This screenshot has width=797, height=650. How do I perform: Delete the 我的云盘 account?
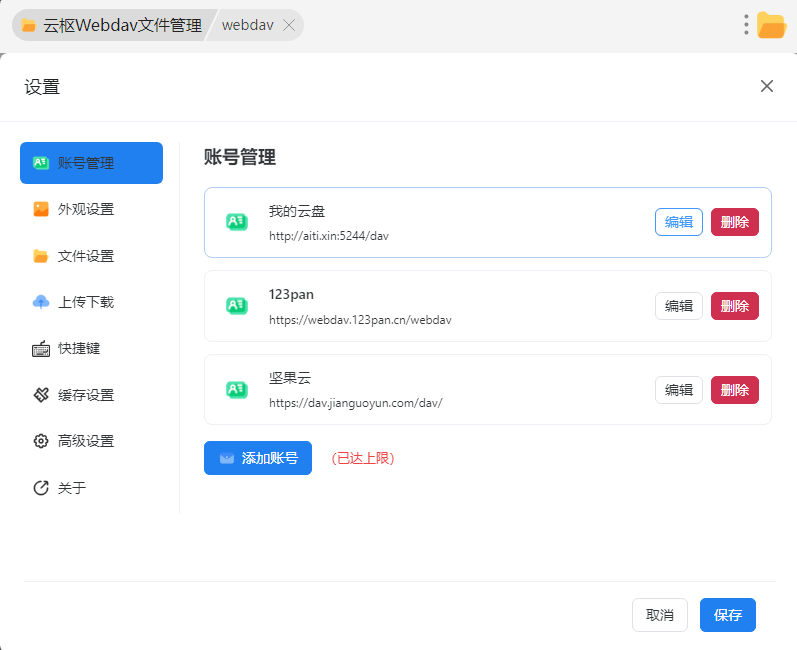click(x=734, y=222)
